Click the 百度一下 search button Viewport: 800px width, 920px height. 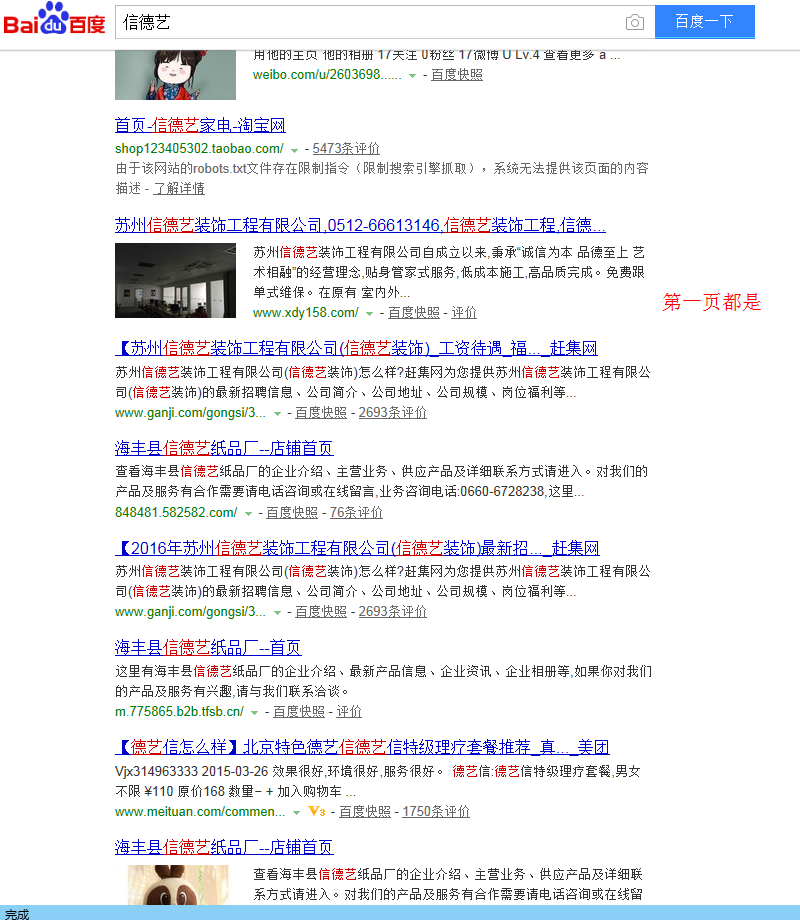pos(704,22)
